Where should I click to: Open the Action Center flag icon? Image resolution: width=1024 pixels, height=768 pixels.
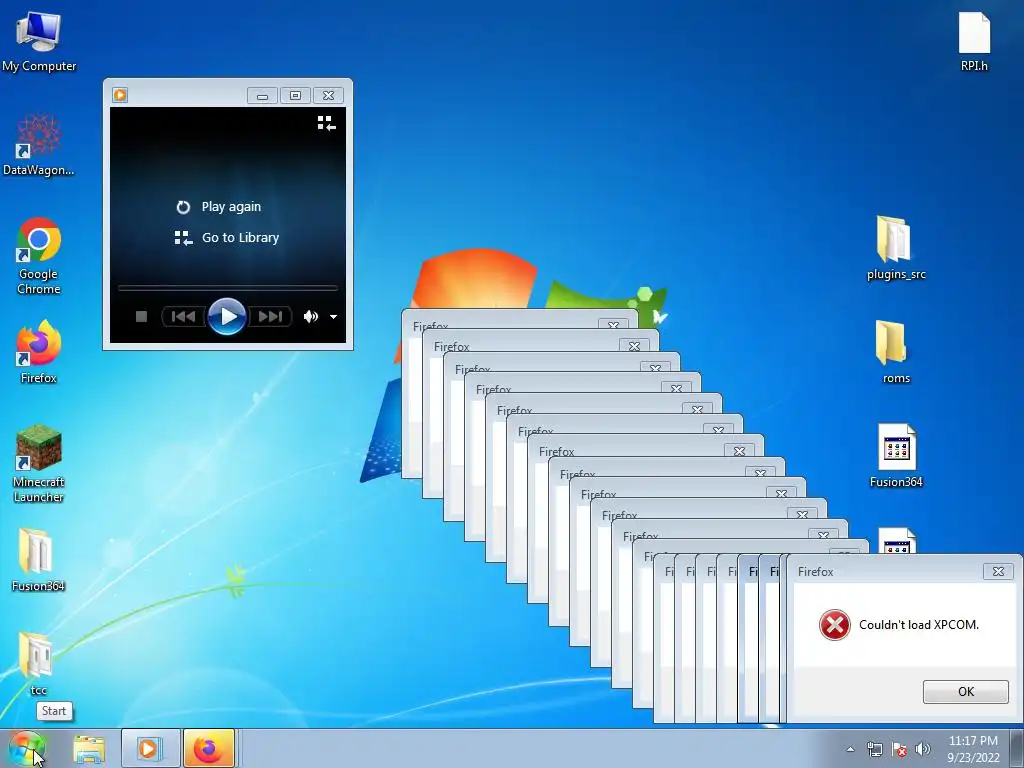pyautogui.click(x=899, y=749)
